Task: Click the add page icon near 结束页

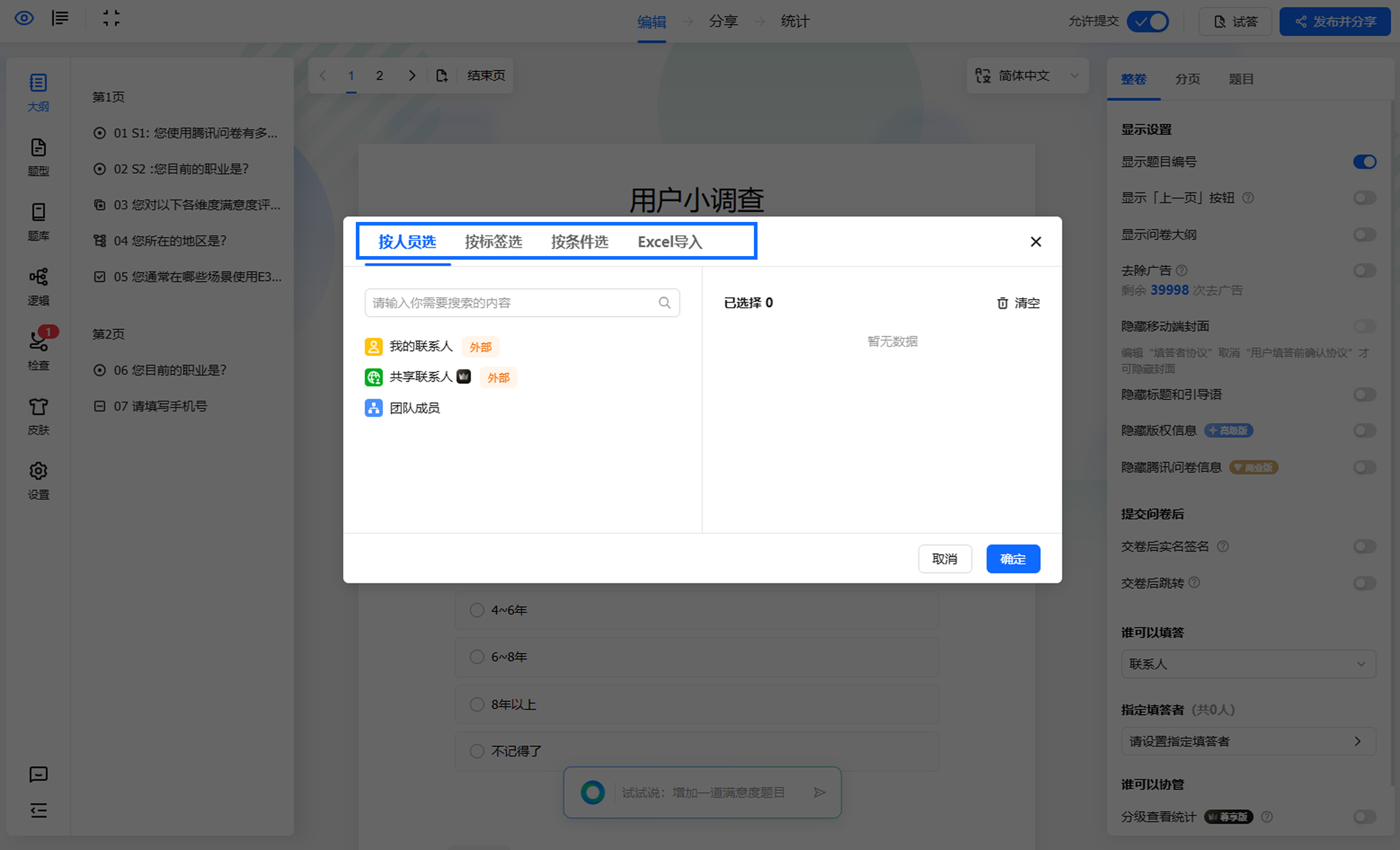Action: point(442,75)
